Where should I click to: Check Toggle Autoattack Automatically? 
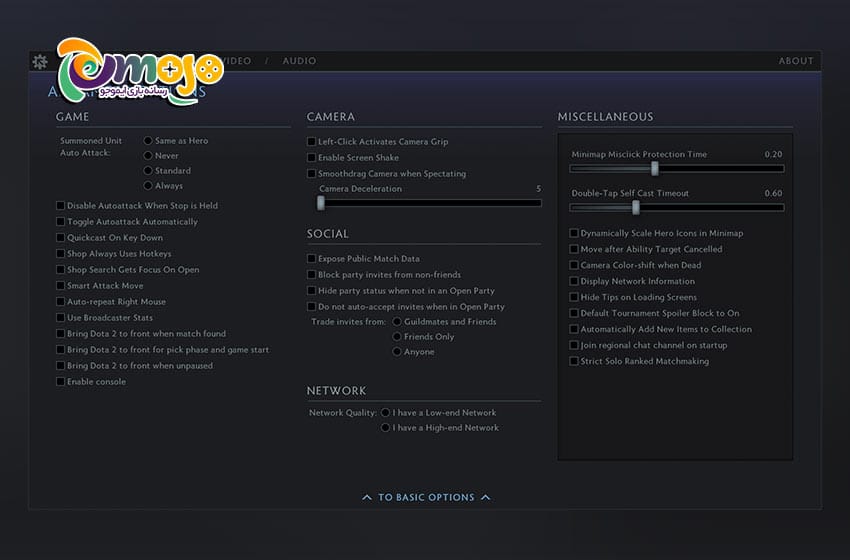click(x=61, y=222)
